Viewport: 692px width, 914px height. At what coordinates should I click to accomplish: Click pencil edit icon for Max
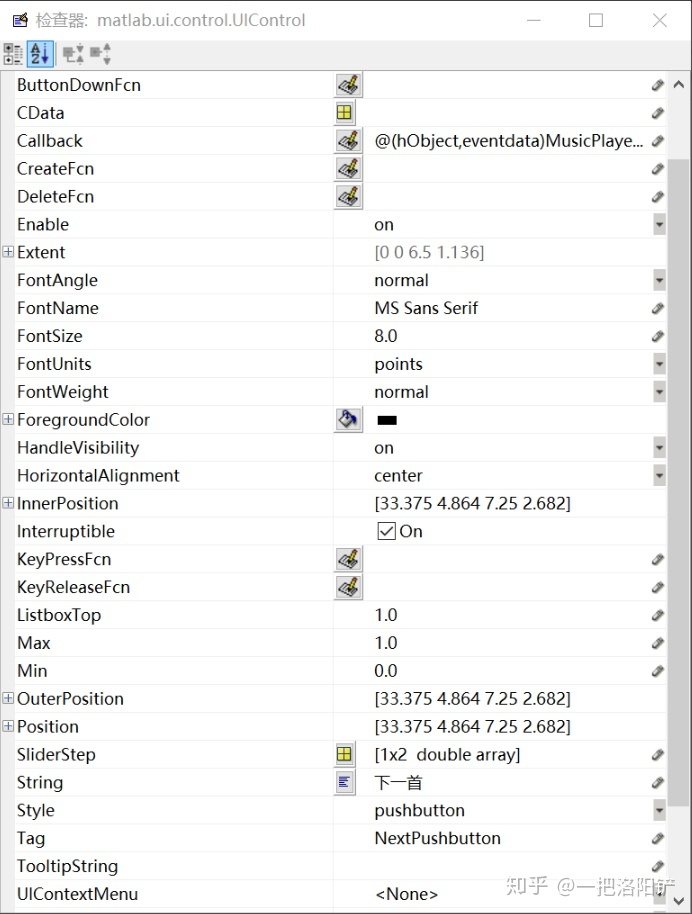click(x=658, y=643)
